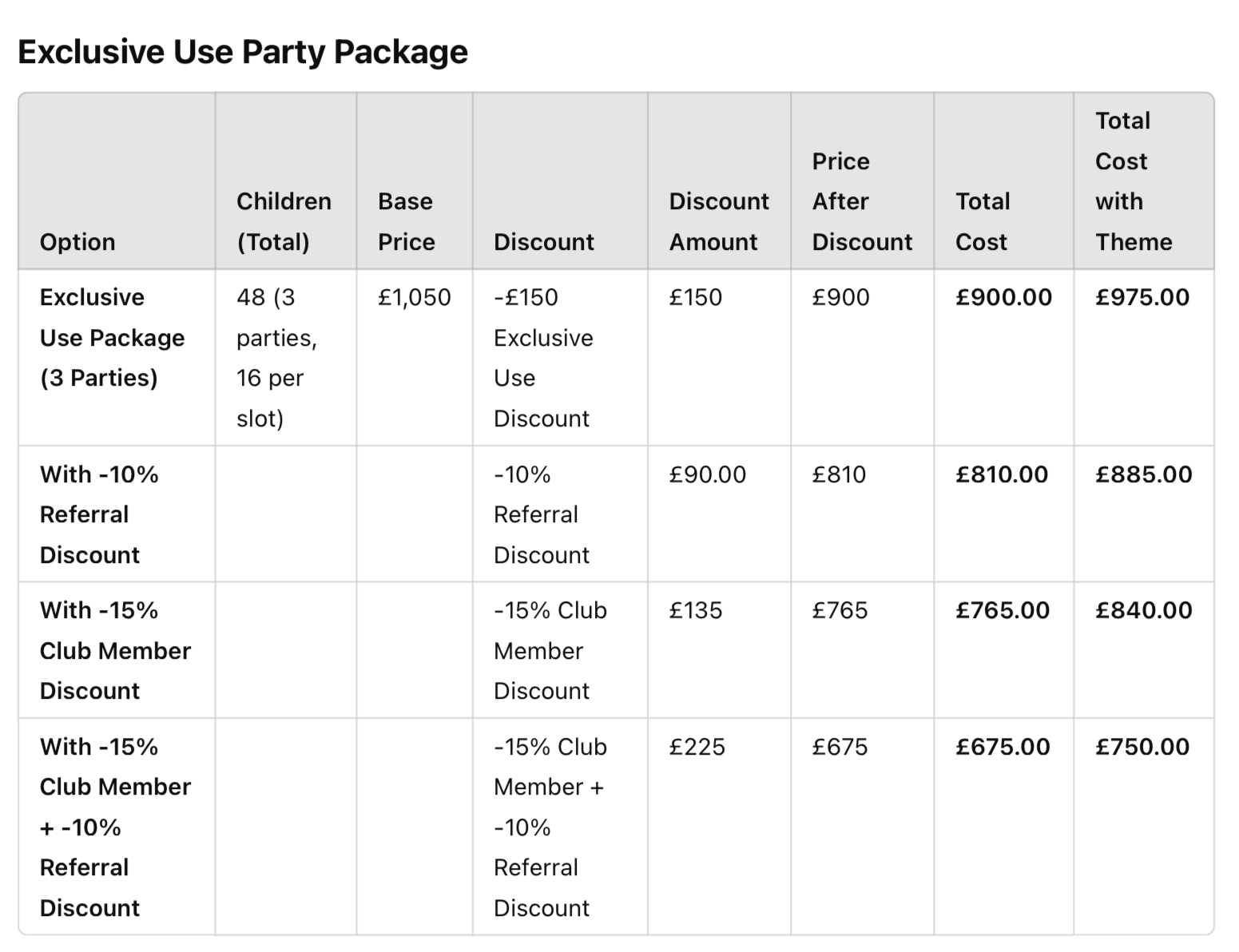The image size is (1239, 952).
Task: Click the Exclusive Use Party Package heading
Action: (243, 52)
